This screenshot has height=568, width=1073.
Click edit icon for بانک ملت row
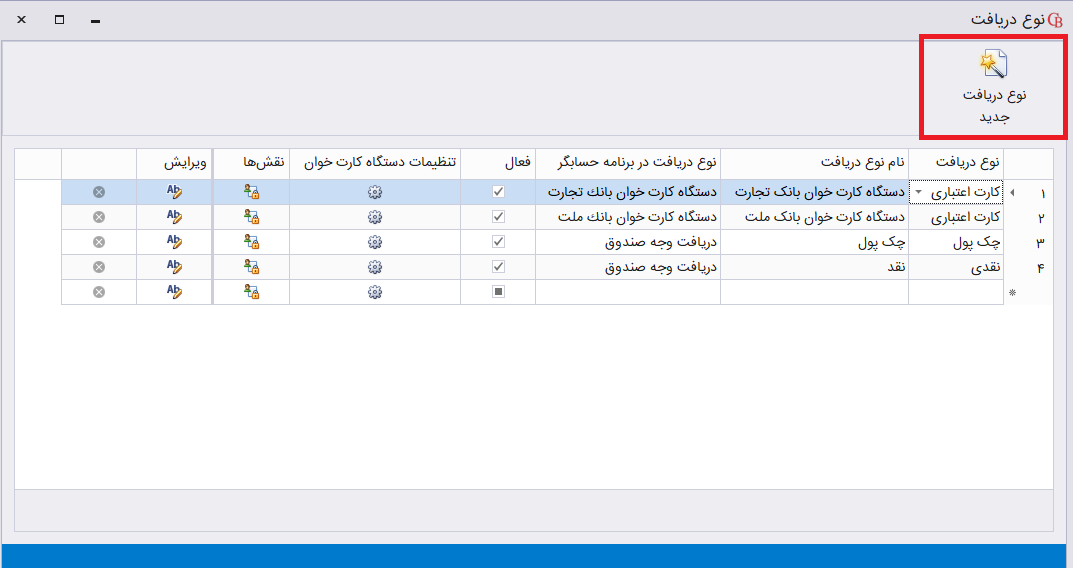(174, 217)
